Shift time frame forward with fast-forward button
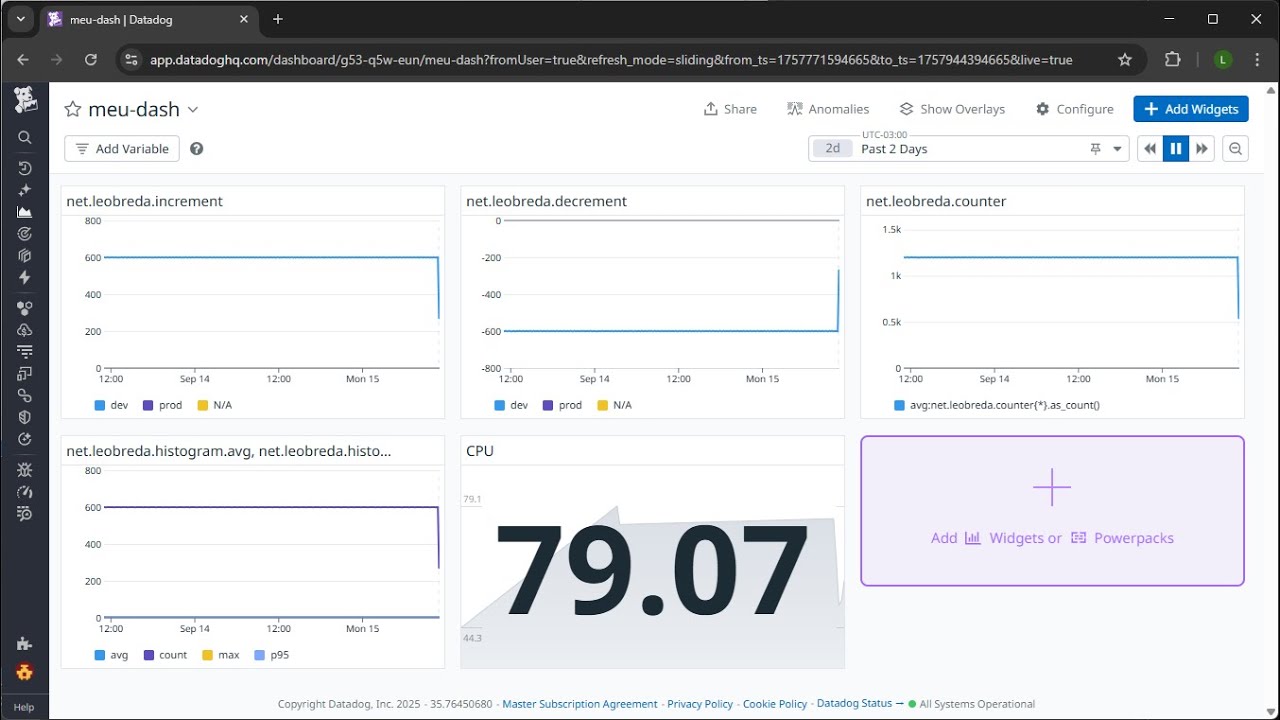The width and height of the screenshot is (1280, 720). [x=1202, y=149]
